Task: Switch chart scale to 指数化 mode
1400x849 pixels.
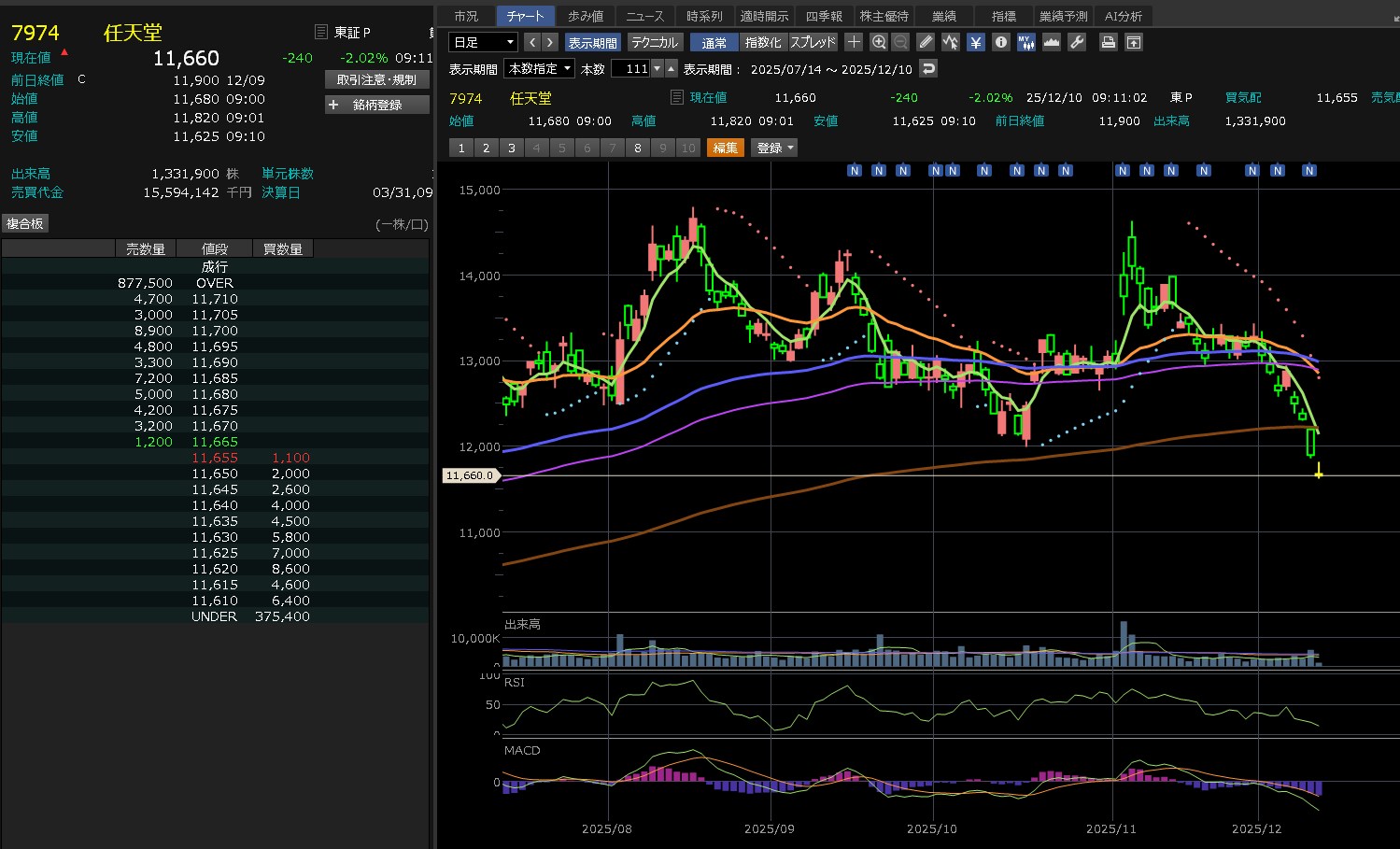Action: click(x=763, y=42)
